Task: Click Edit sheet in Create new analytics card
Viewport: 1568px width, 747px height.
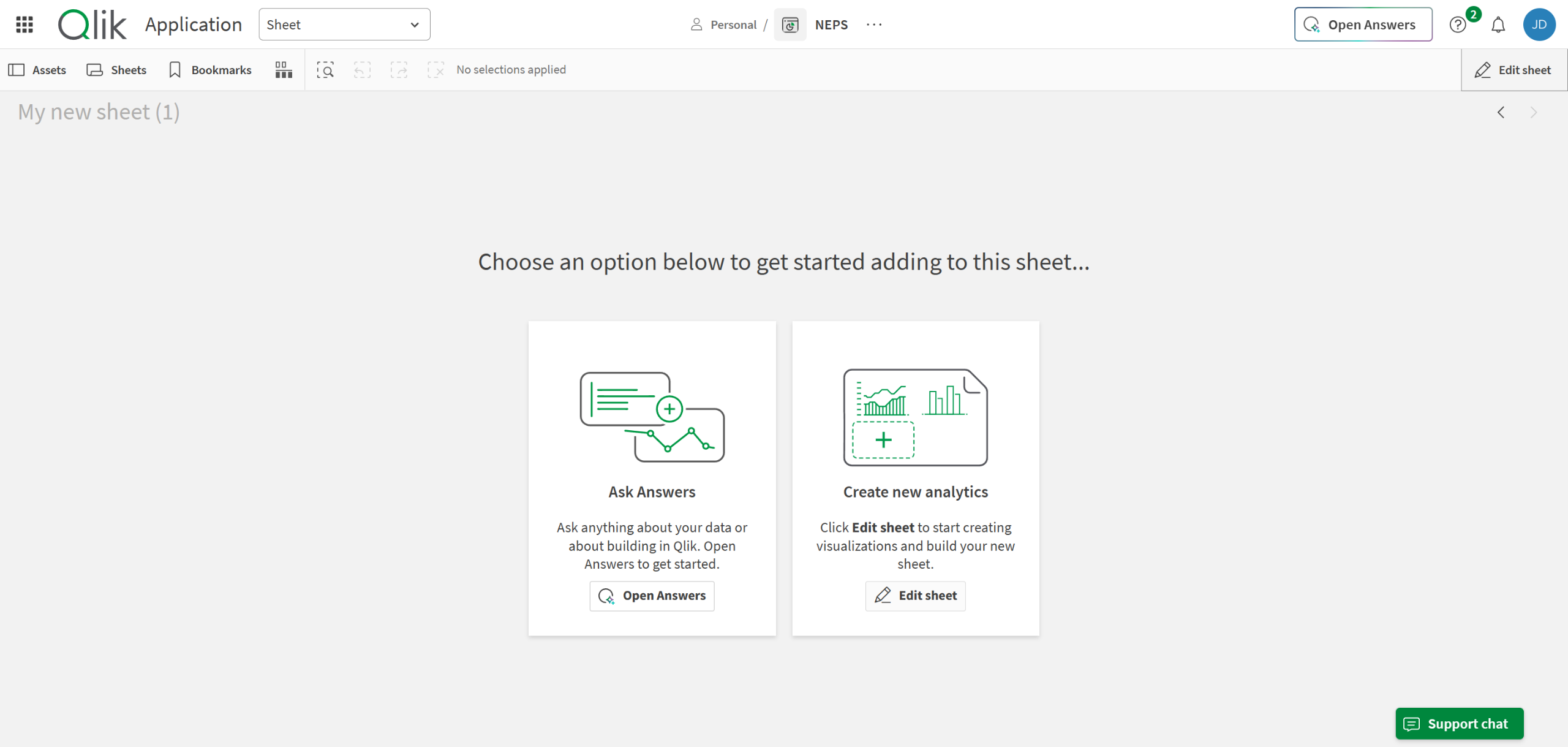Action: tap(915, 596)
